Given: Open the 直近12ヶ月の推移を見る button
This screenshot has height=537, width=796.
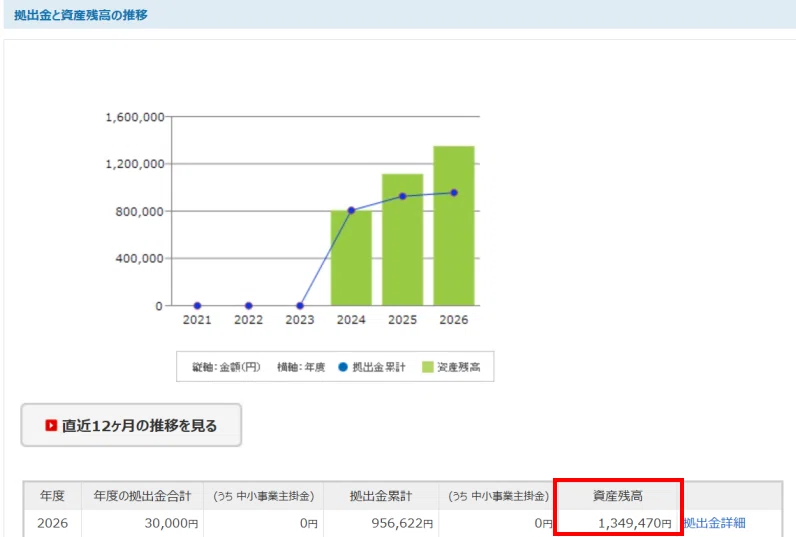Looking at the screenshot, I should click(x=131, y=425).
